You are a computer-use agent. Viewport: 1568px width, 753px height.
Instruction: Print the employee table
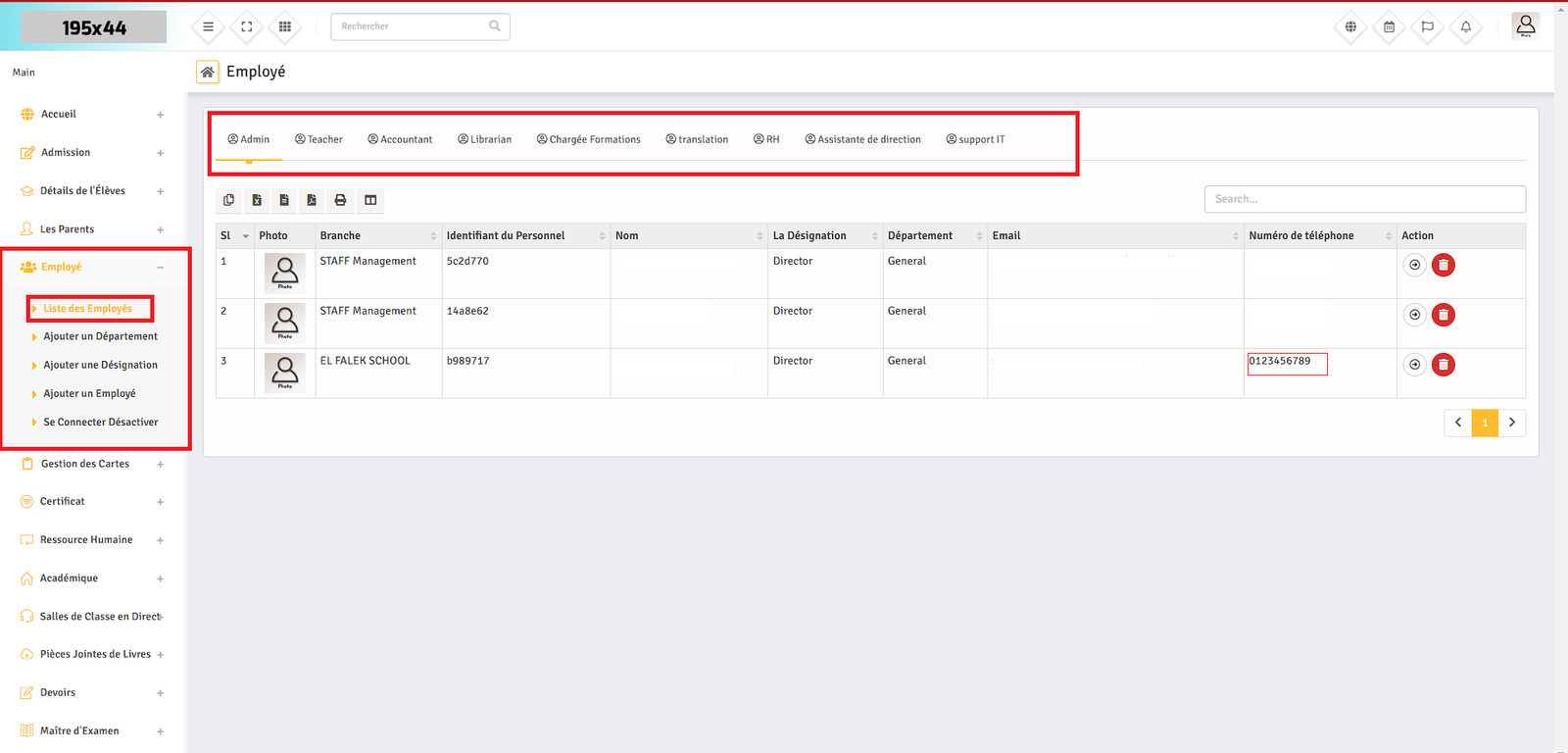[x=340, y=200]
